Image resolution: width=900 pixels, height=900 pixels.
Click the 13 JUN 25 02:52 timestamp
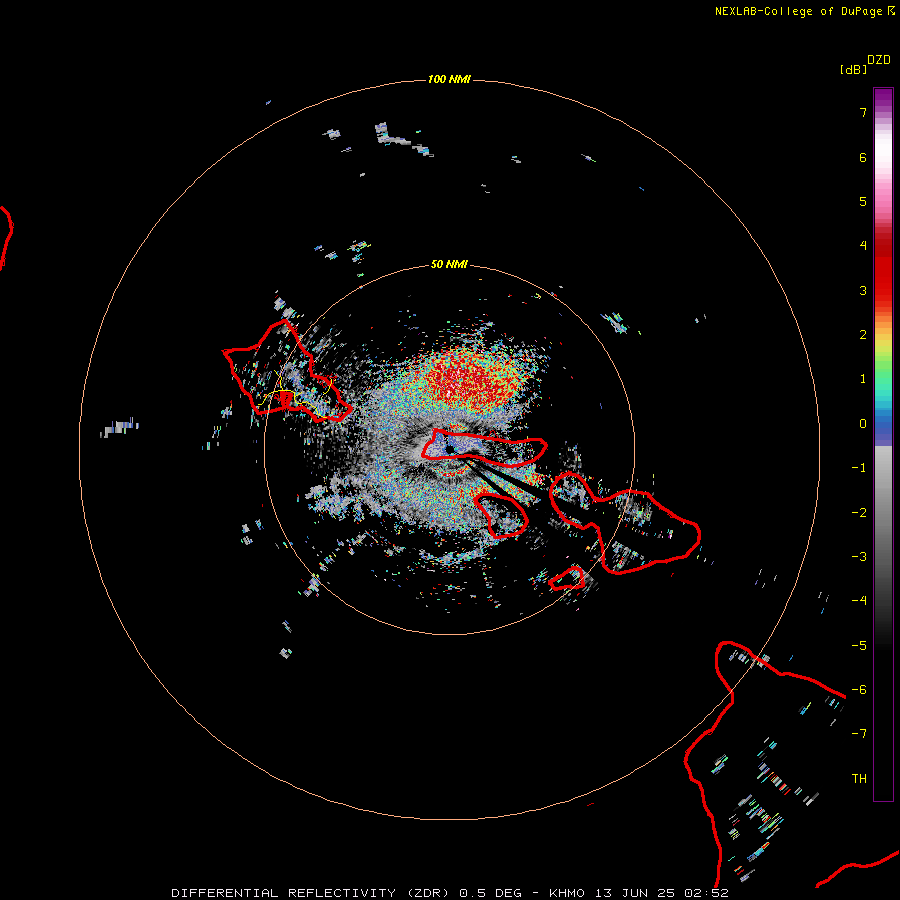[x=662, y=893]
